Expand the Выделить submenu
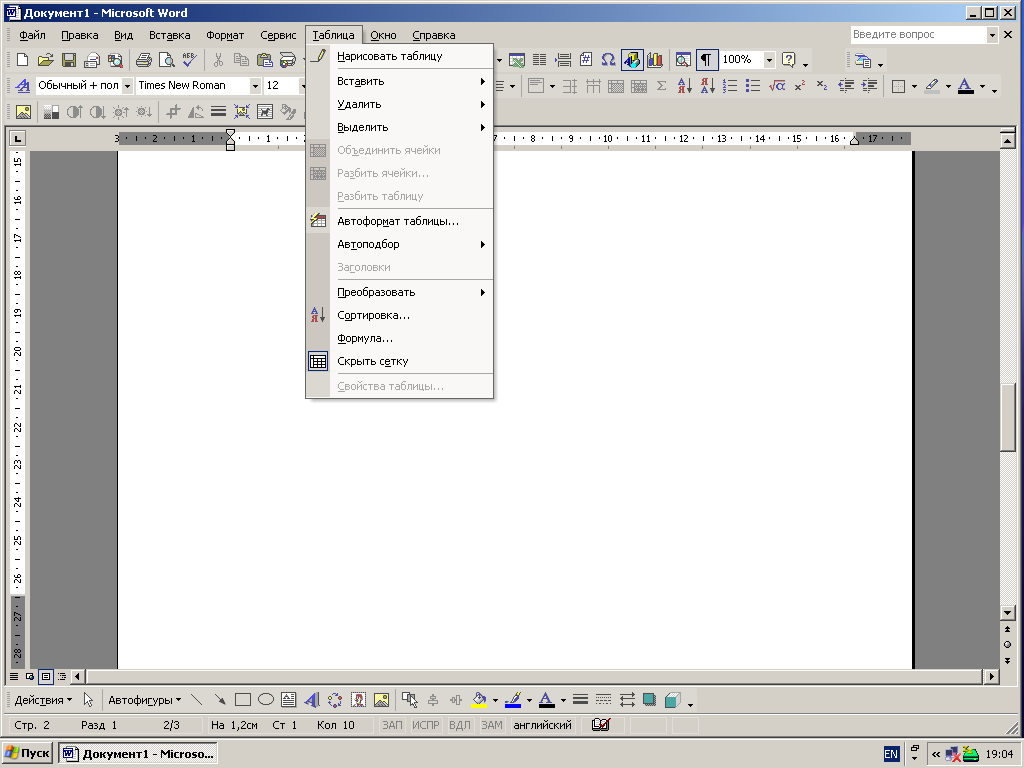Image resolution: width=1024 pixels, height=768 pixels. point(399,127)
